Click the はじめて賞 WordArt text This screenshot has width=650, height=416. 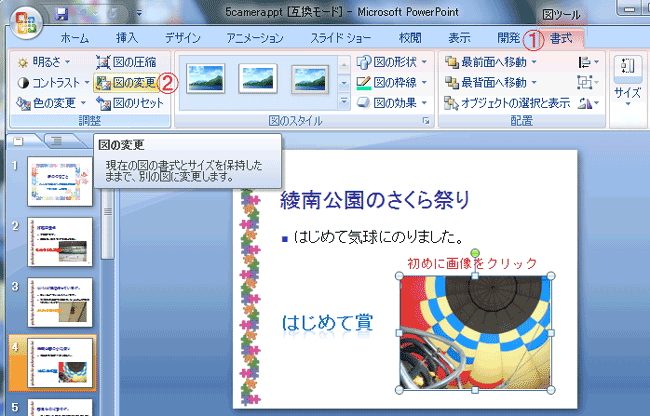pyautogui.click(x=327, y=323)
